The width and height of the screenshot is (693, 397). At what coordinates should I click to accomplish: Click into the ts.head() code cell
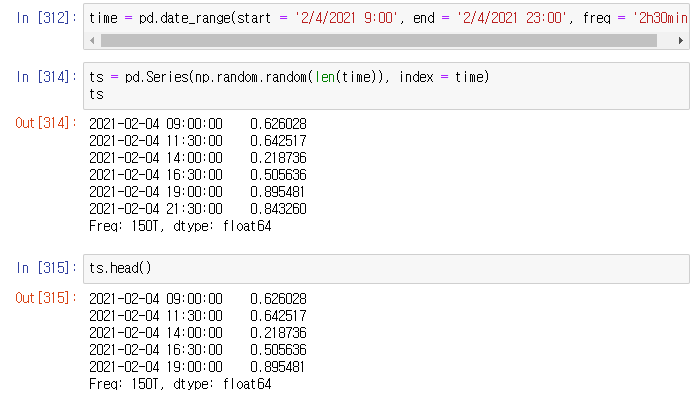386,268
